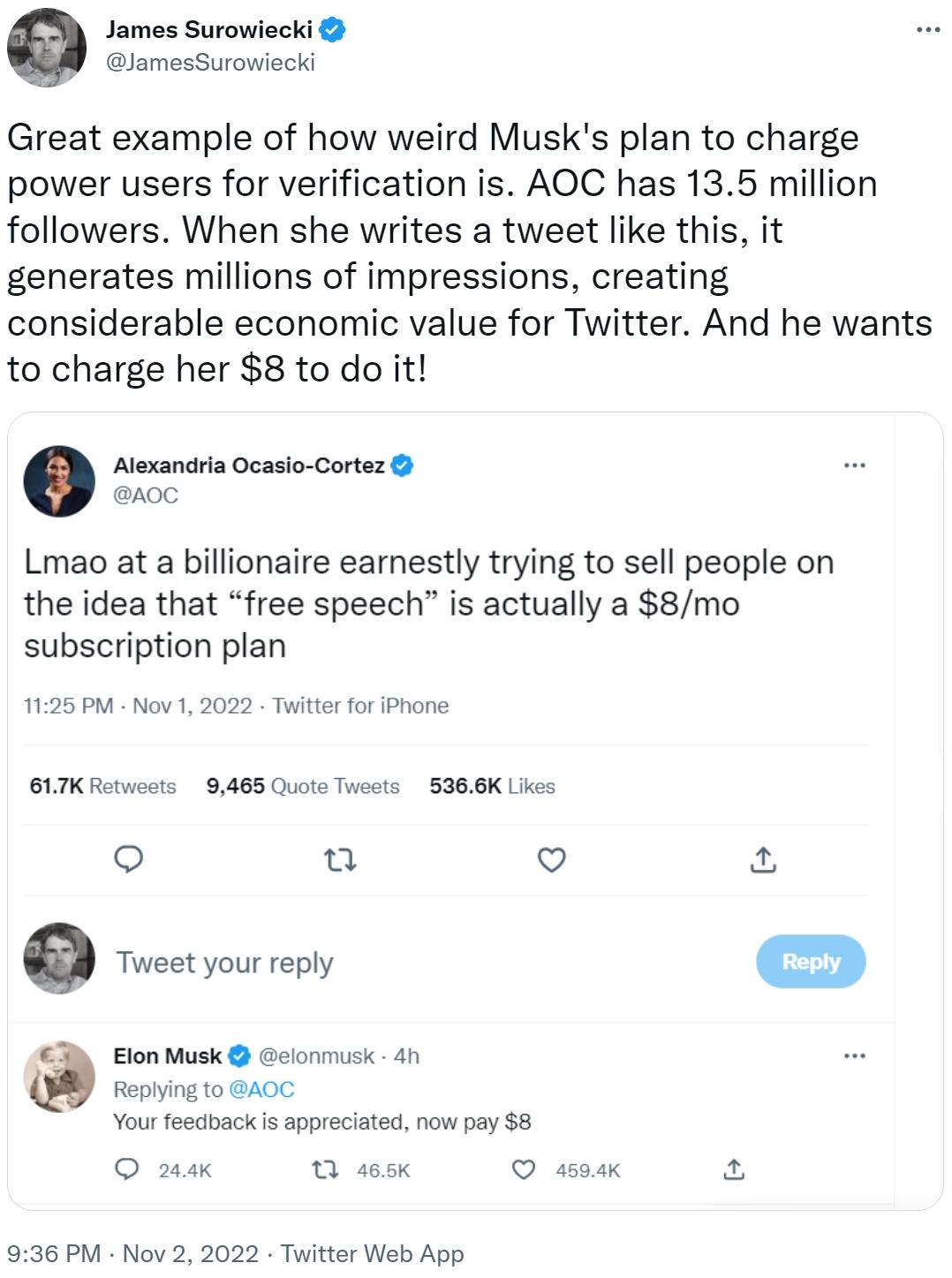Like Elon Musk's reply with the heart icon
Viewport: 952px width, 1278px height.
click(x=523, y=1170)
